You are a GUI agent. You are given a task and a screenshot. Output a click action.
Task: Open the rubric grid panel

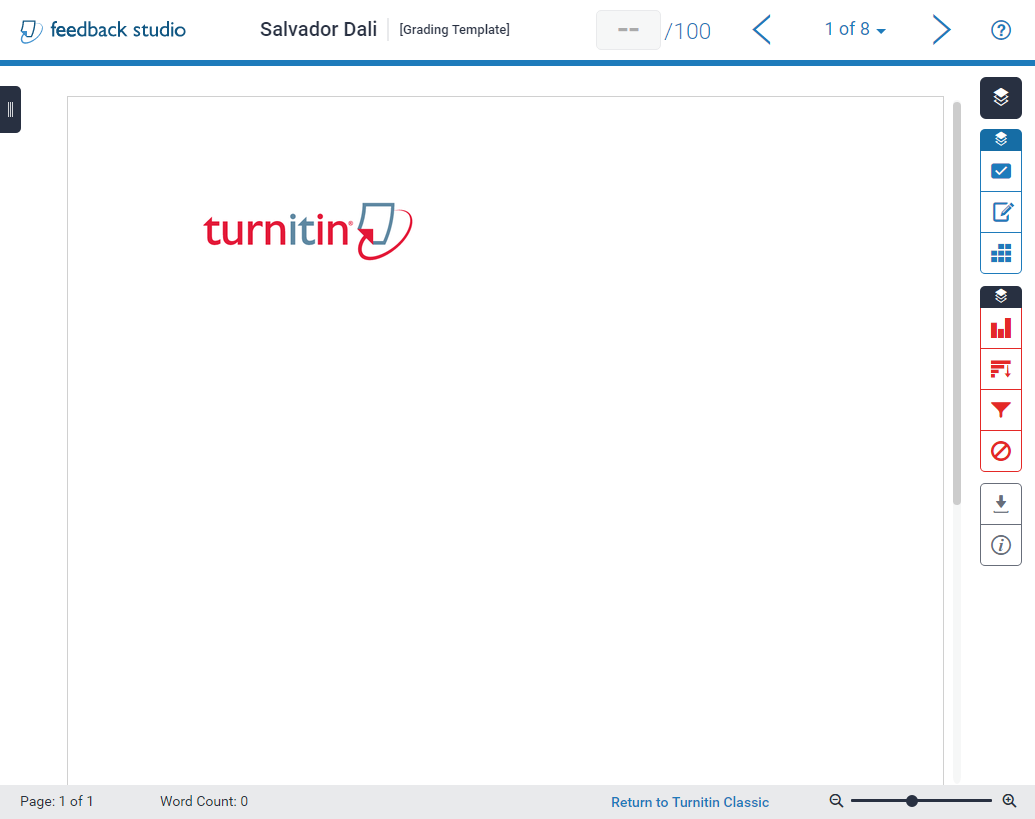click(x=1001, y=253)
